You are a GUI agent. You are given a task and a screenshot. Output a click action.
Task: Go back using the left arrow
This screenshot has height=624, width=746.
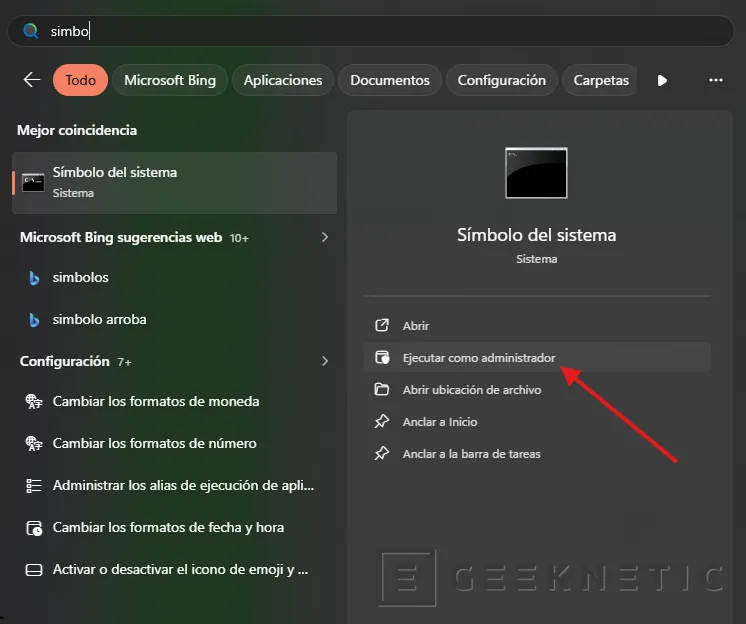pyautogui.click(x=32, y=80)
